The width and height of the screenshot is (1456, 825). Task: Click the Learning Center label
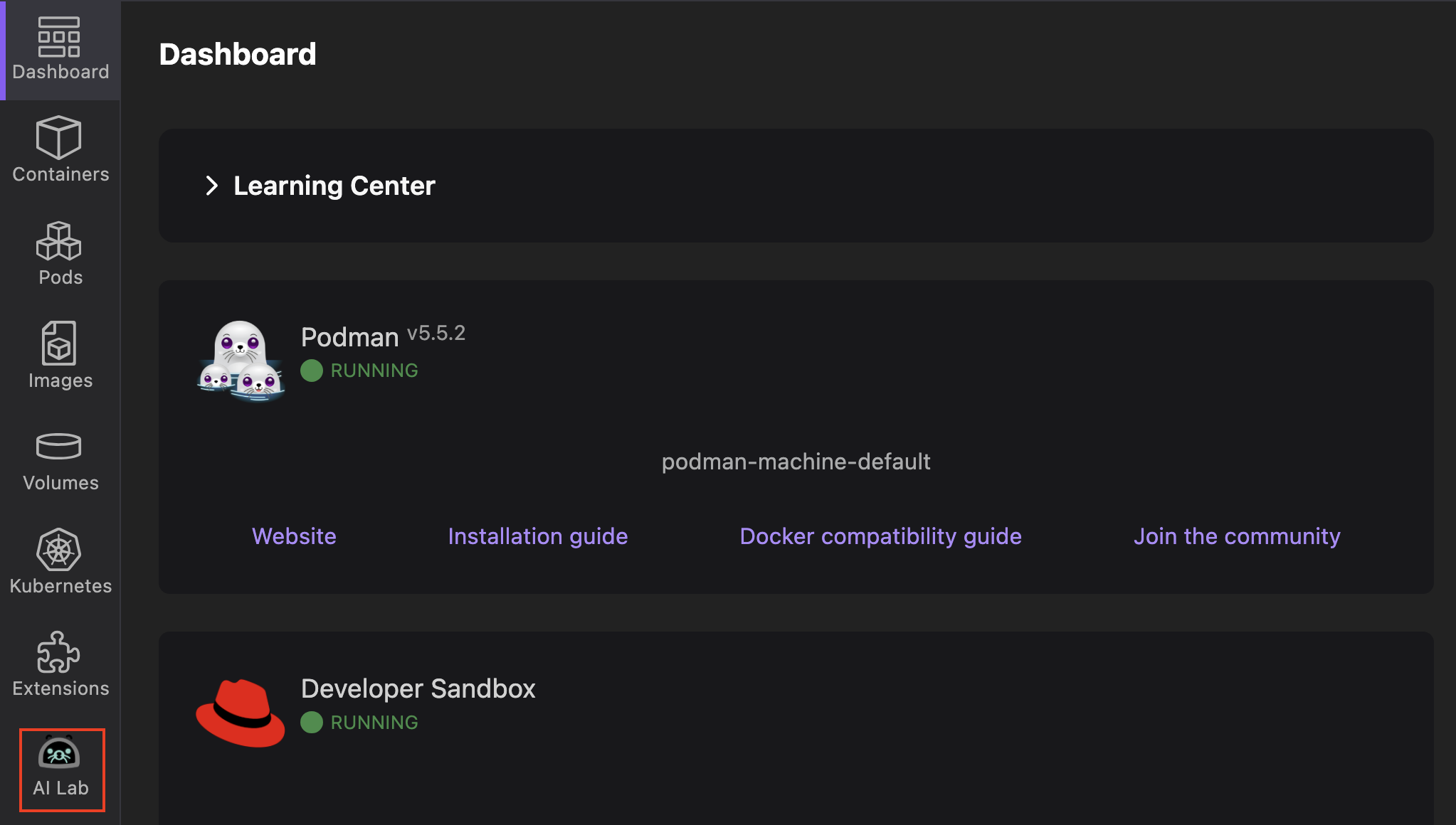tap(334, 186)
